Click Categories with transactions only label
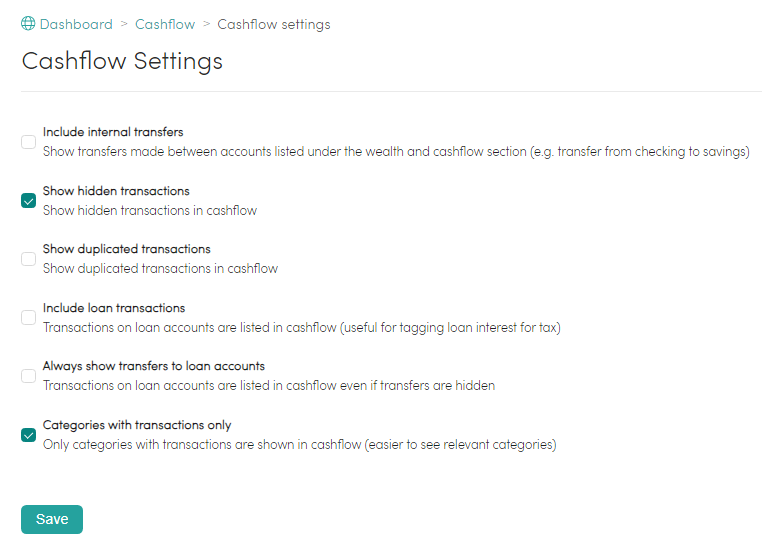Screen dimensions: 762x557 coord(137,425)
